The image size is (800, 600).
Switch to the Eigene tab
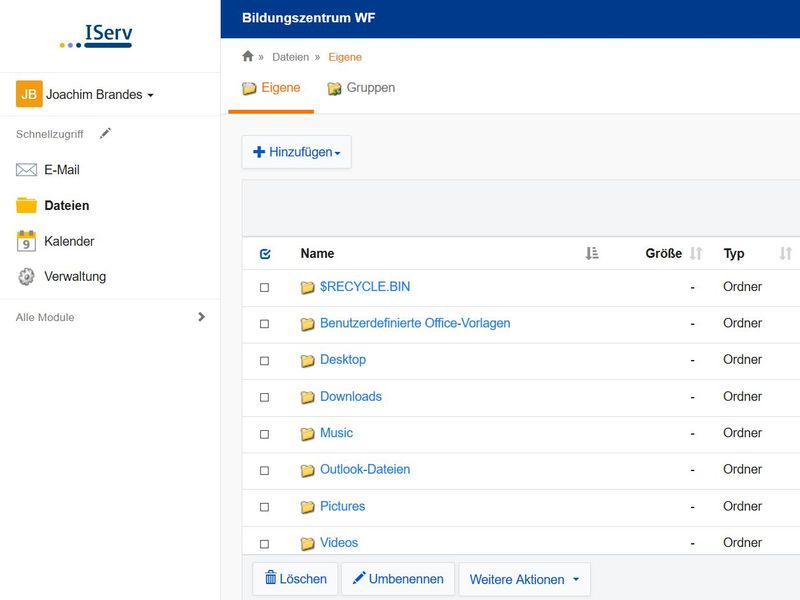tap(271, 88)
